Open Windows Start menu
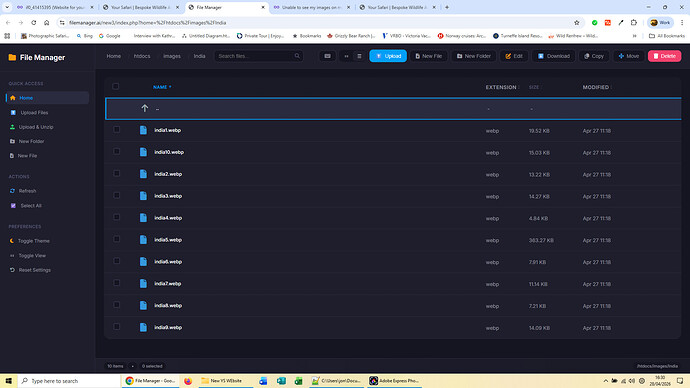This screenshot has width=690, height=388. tap(8, 381)
